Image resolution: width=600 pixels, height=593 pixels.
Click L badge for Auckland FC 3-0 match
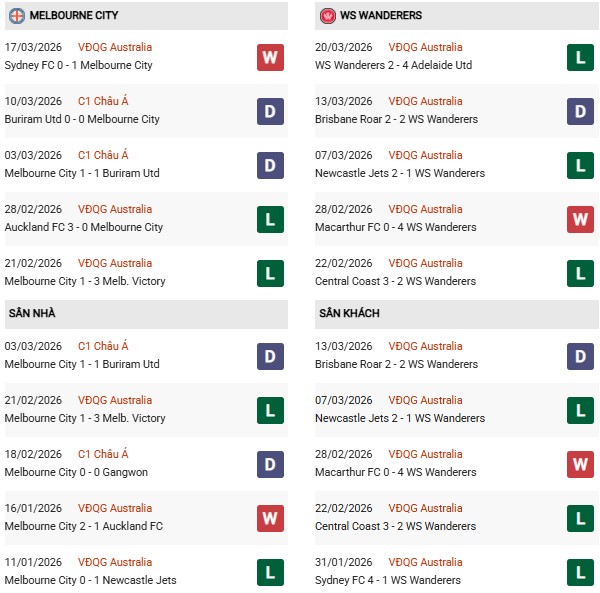coord(270,219)
